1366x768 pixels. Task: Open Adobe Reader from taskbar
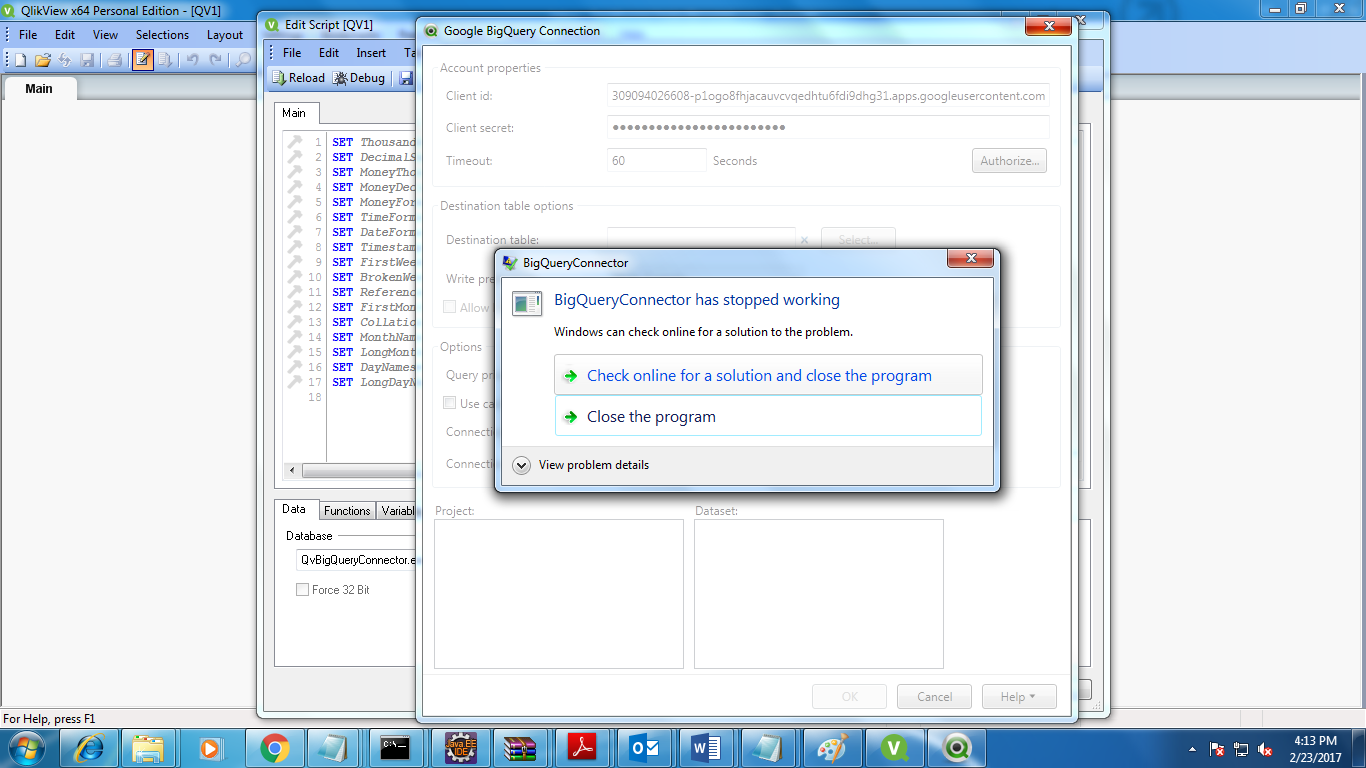coord(583,747)
